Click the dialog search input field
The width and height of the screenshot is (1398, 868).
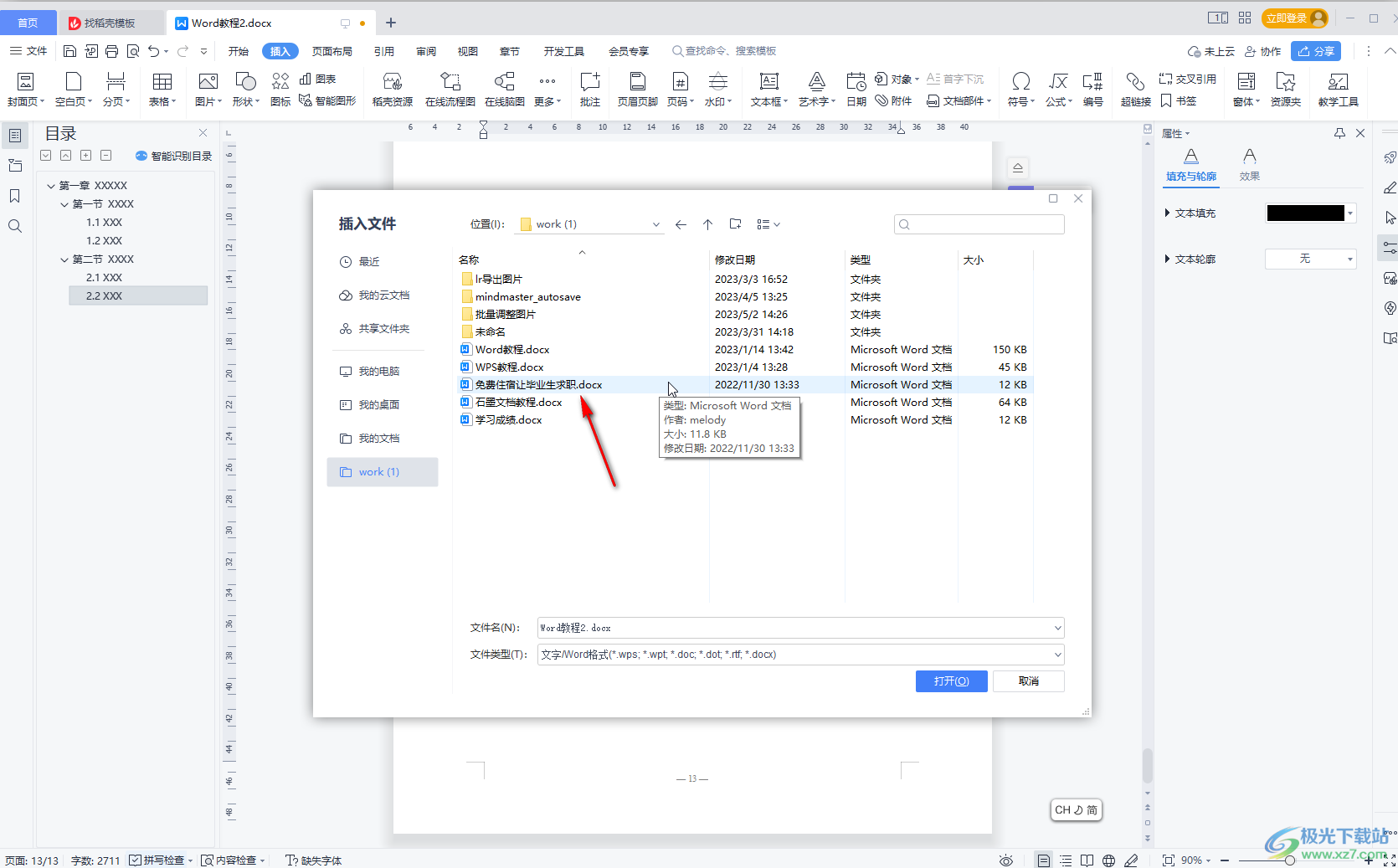click(979, 224)
